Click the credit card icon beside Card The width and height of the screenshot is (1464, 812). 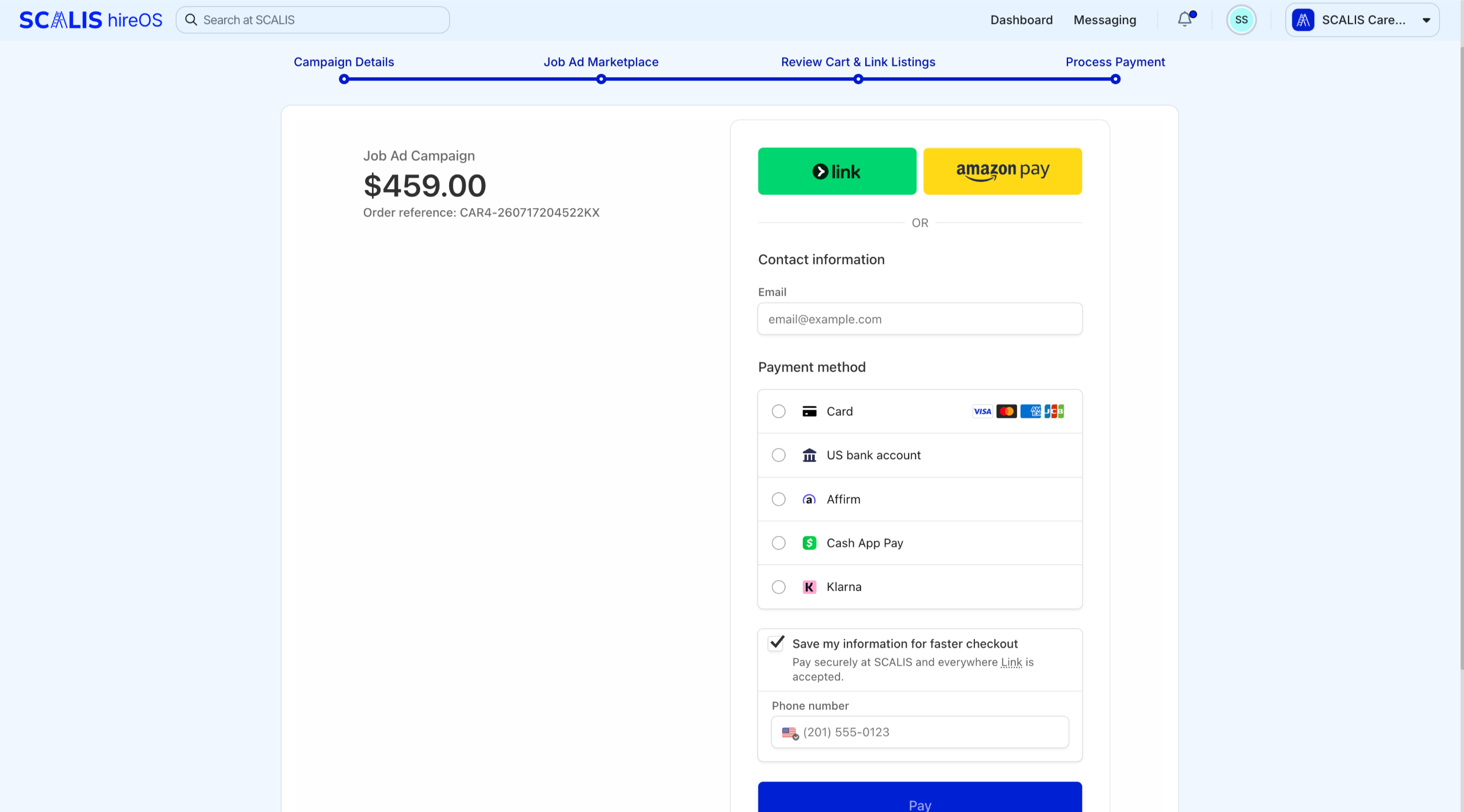click(809, 411)
